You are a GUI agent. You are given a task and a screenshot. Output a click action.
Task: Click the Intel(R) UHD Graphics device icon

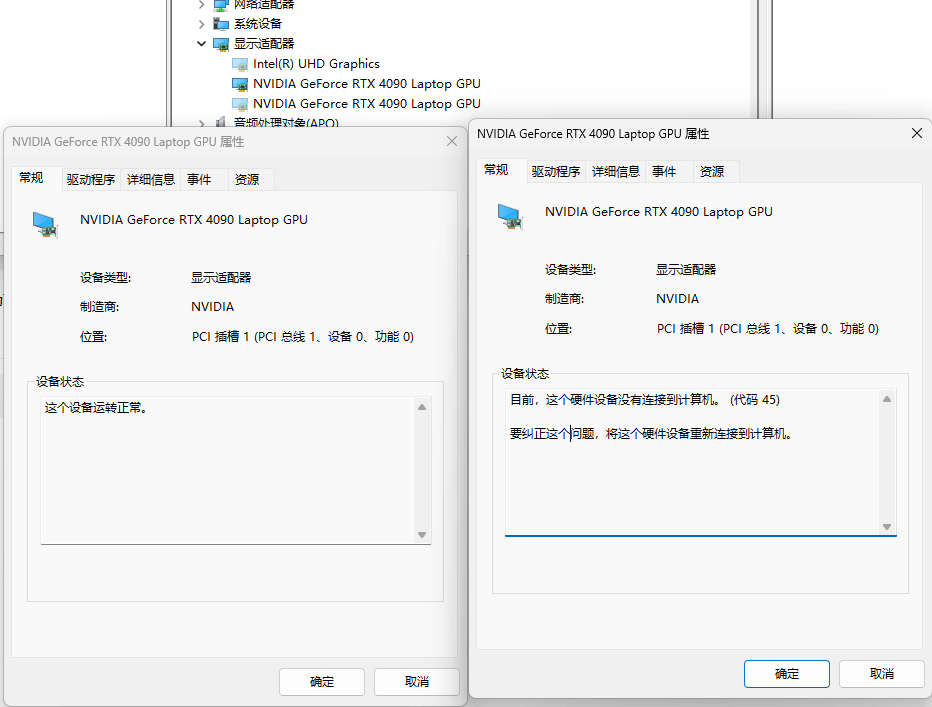240,63
